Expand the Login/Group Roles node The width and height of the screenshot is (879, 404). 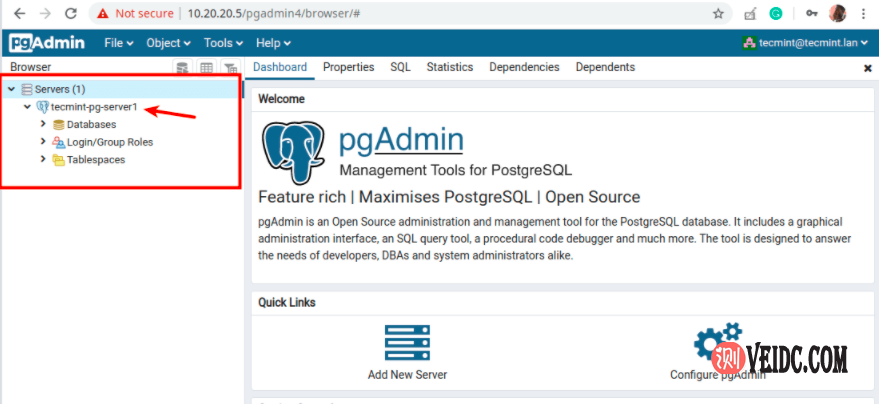point(43,142)
